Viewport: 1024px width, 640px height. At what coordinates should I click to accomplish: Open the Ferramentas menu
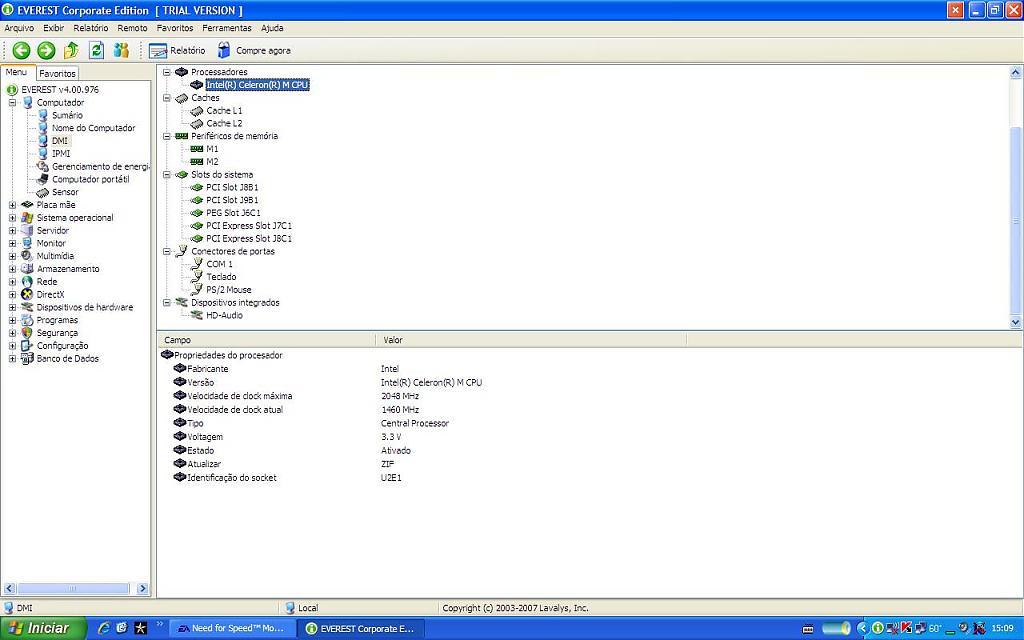(227, 28)
